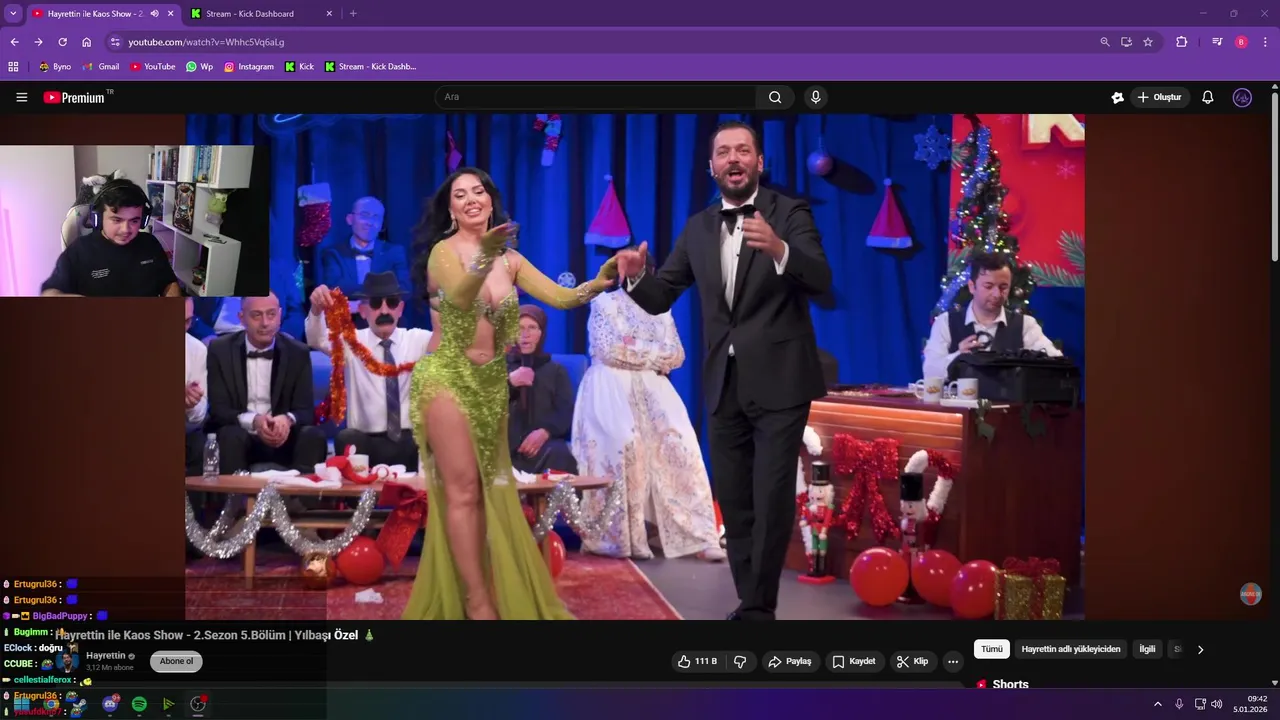Viewport: 1280px width, 720px height.
Task: Select the Tümü filter chip
Action: click(x=991, y=649)
